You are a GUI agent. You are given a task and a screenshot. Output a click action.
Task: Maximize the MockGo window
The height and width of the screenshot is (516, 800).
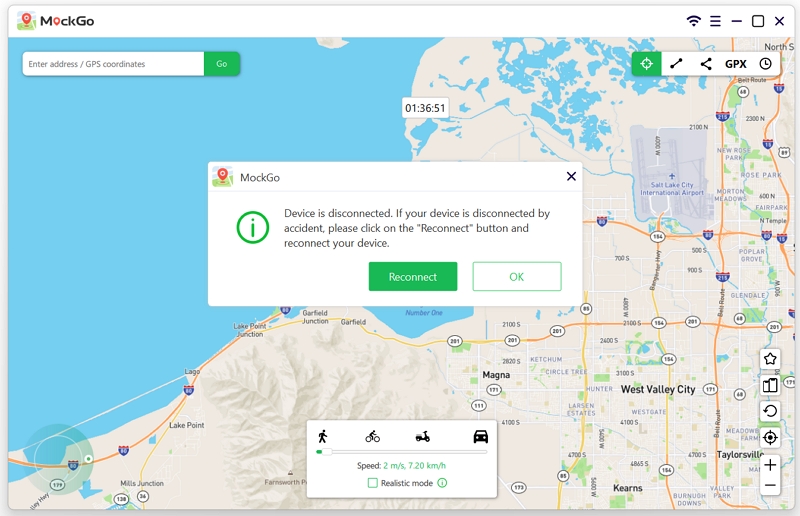pyautogui.click(x=758, y=21)
